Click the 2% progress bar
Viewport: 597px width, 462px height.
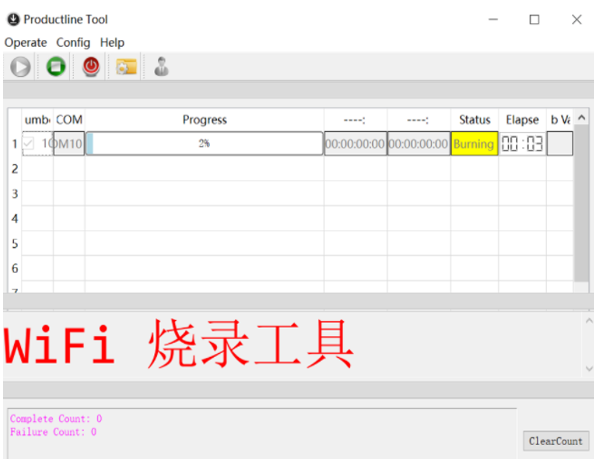click(204, 144)
